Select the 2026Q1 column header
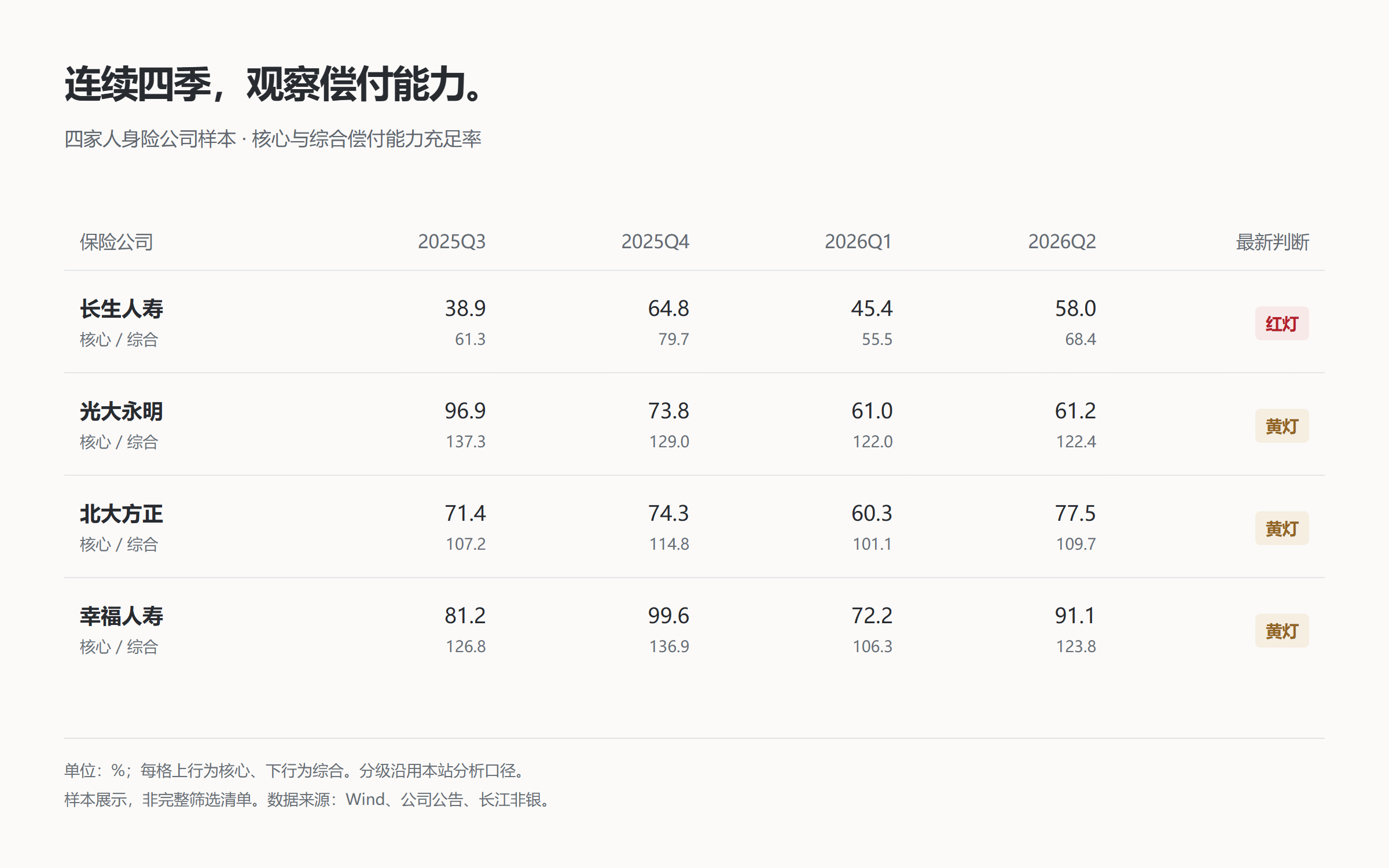1389x868 pixels. pos(858,242)
